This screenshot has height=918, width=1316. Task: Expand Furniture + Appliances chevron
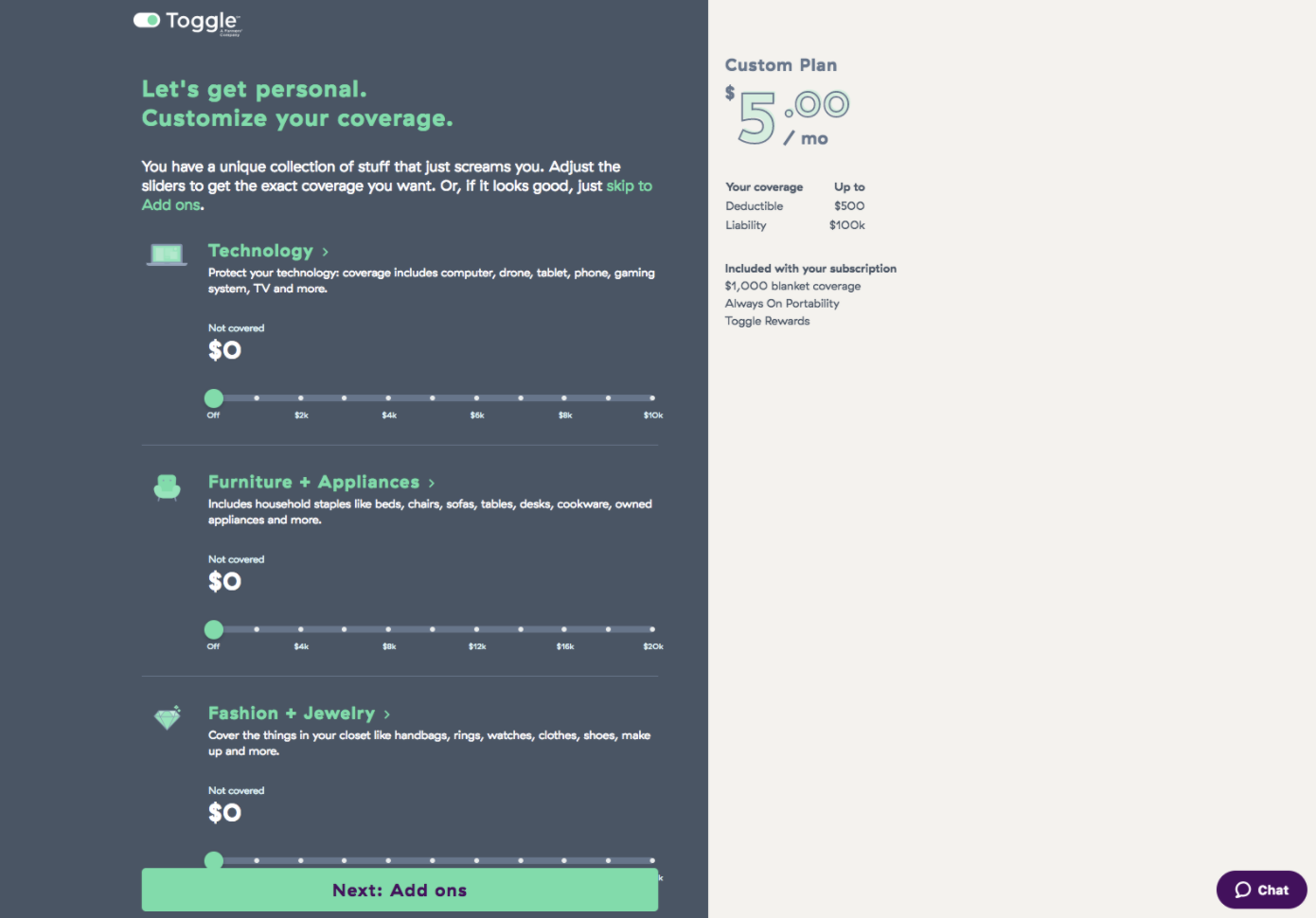[432, 483]
